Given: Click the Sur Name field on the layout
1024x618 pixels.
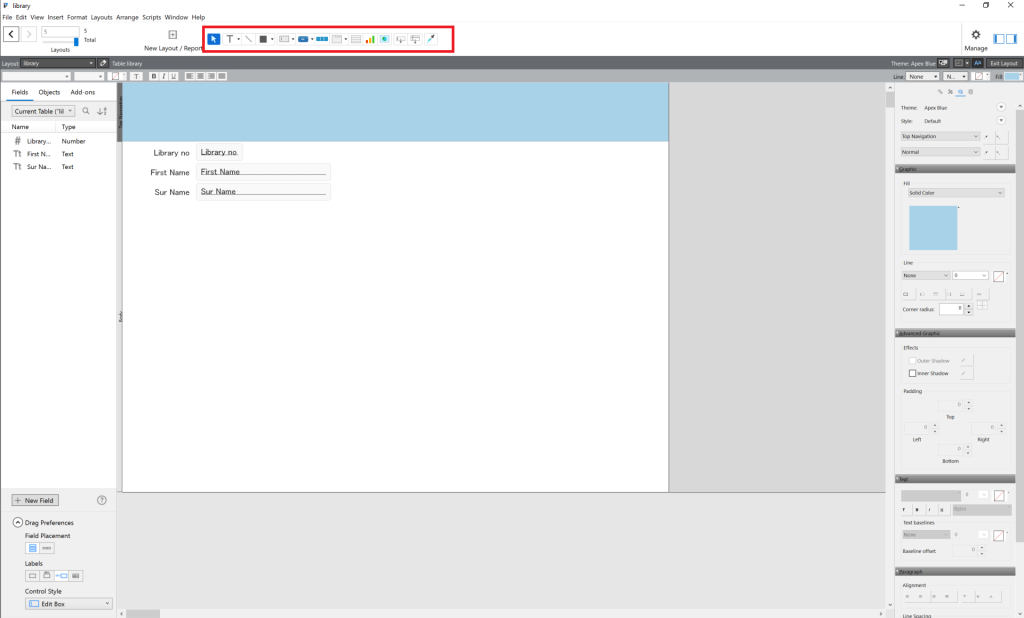Looking at the screenshot, I should click(262, 191).
